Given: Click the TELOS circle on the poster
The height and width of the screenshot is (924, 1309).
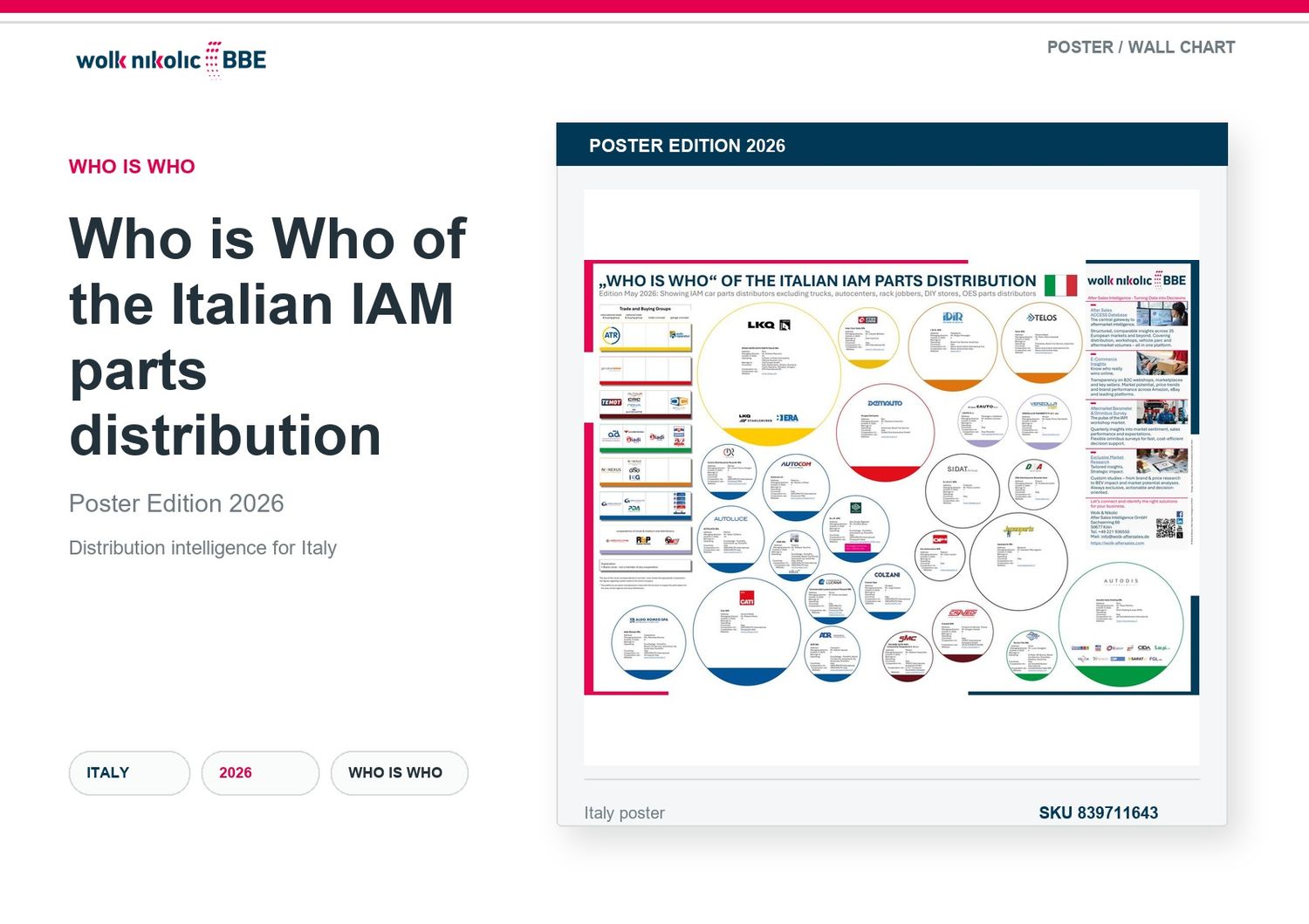Looking at the screenshot, I should point(1042,342).
